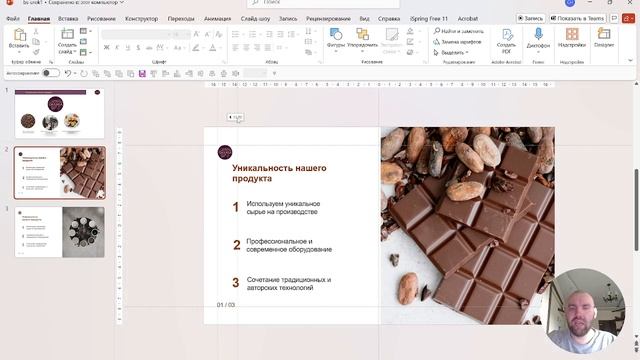Click Найти и заменить button

(458, 31)
